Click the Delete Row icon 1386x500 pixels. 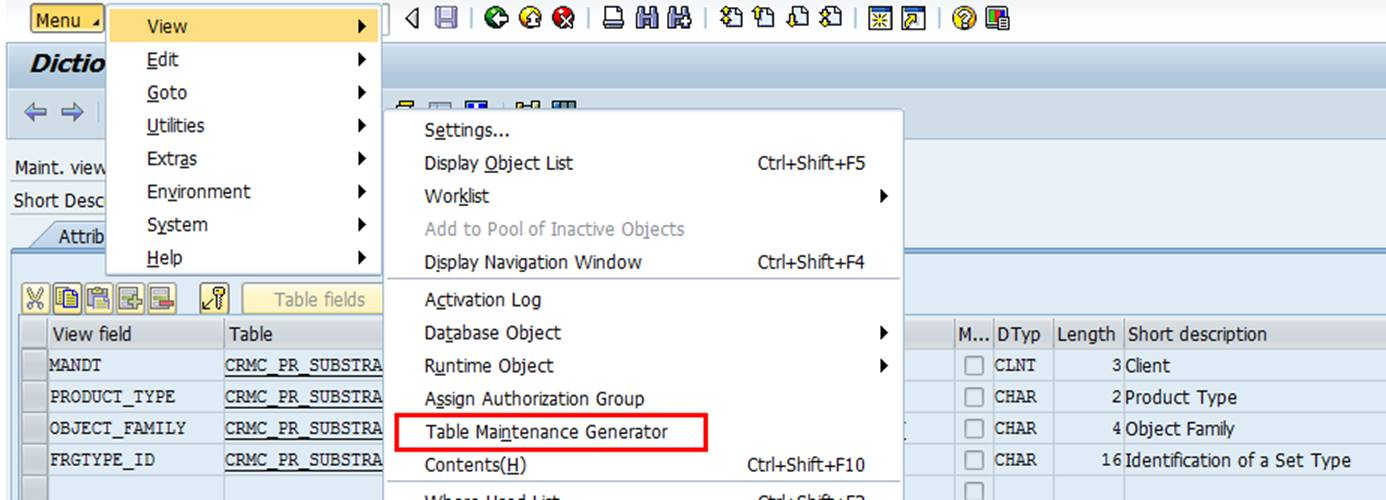[x=161, y=298]
